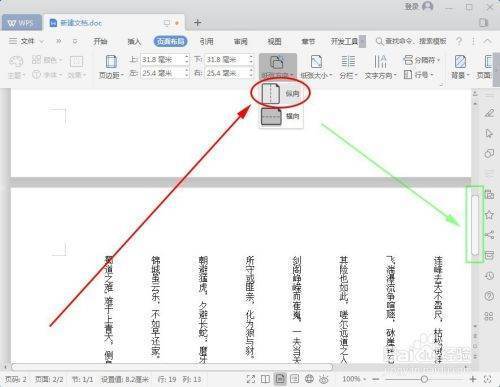Click the zoom in plus button
Screen dimensions: 500x387
(473, 379)
